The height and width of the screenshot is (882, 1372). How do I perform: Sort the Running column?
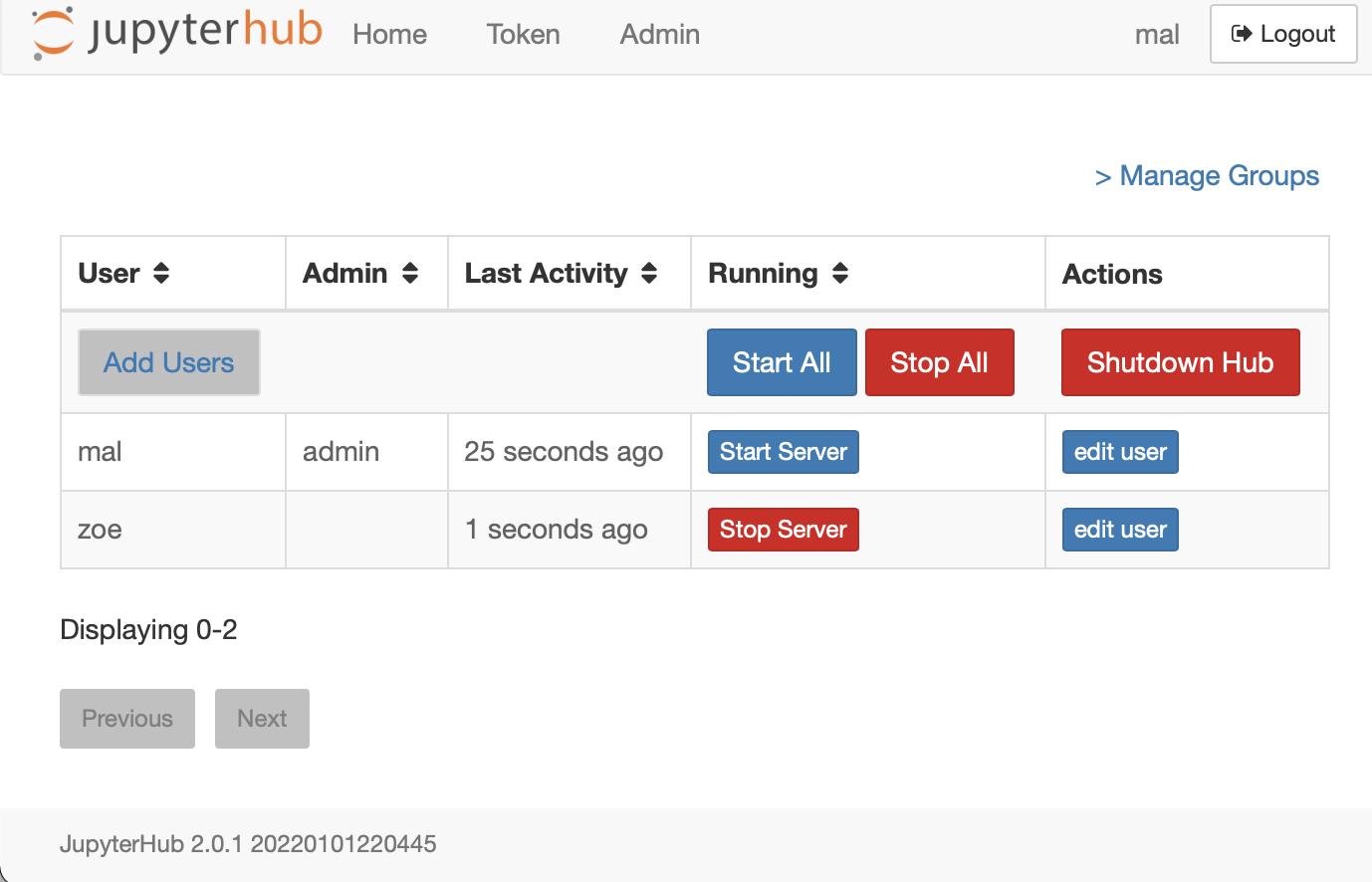tap(839, 273)
